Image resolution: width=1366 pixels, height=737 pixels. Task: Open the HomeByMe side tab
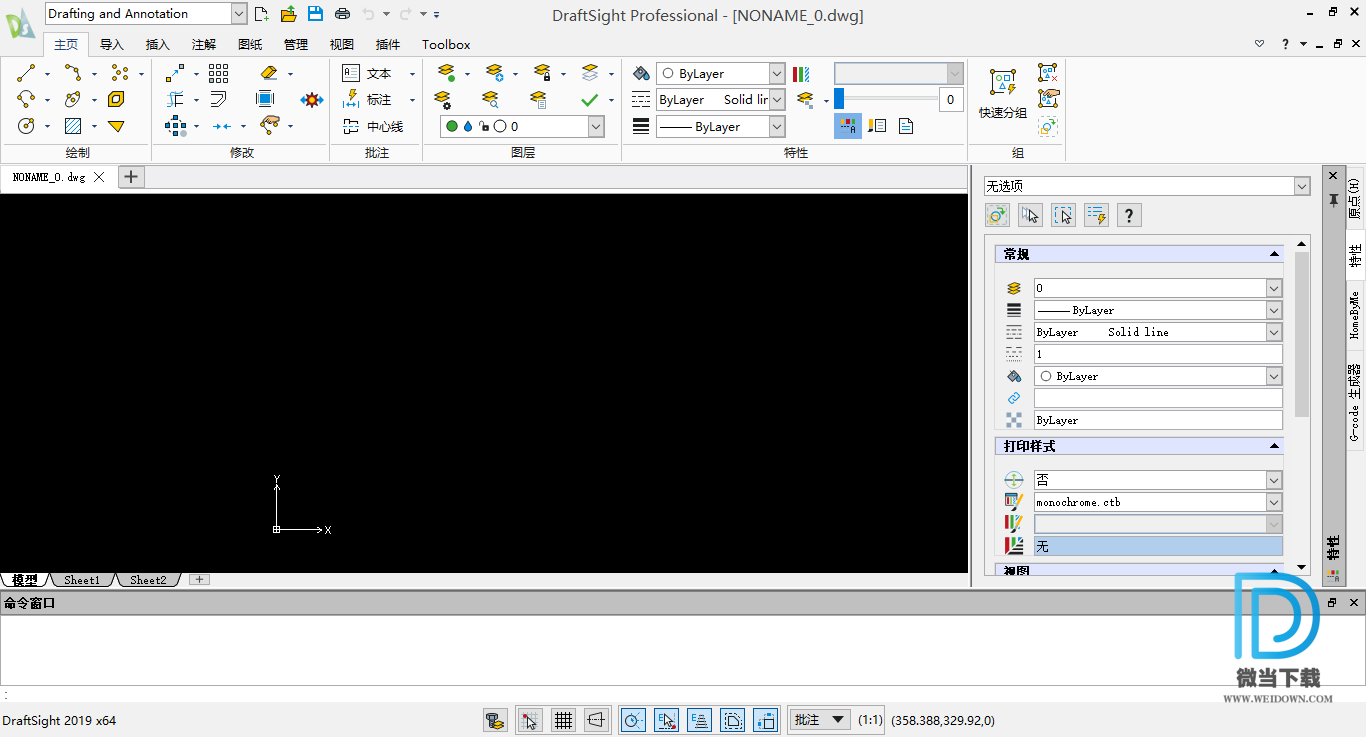pyautogui.click(x=1355, y=316)
